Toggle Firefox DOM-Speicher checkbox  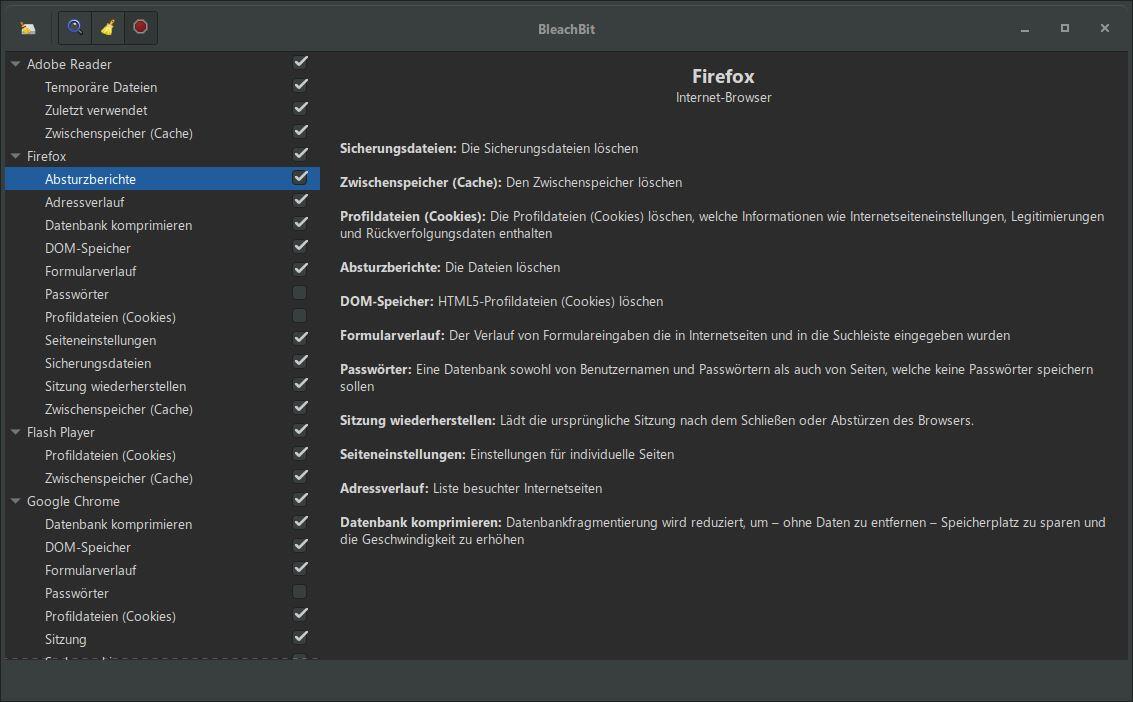tap(300, 246)
